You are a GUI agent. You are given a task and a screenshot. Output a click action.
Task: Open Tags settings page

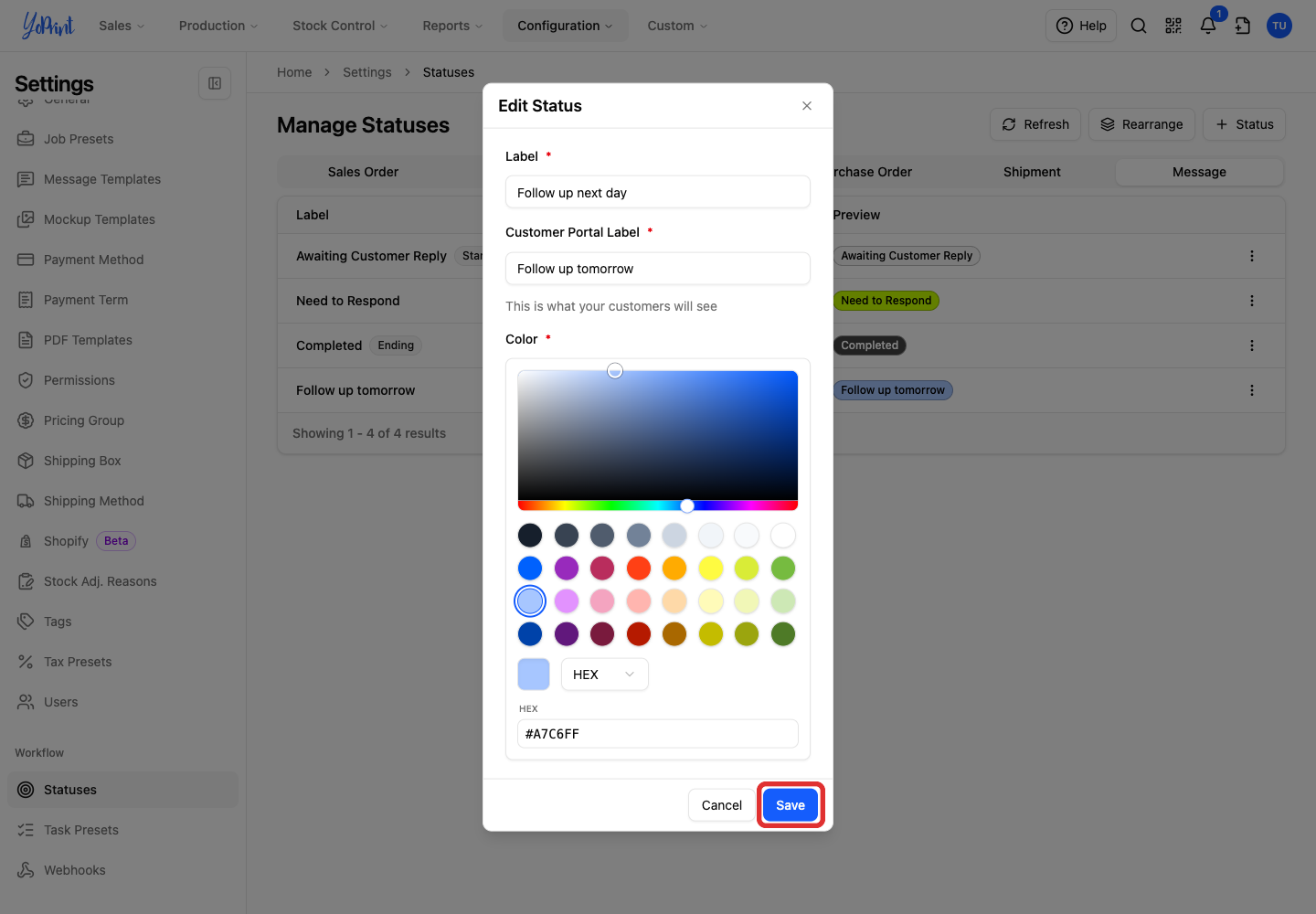tap(58, 622)
